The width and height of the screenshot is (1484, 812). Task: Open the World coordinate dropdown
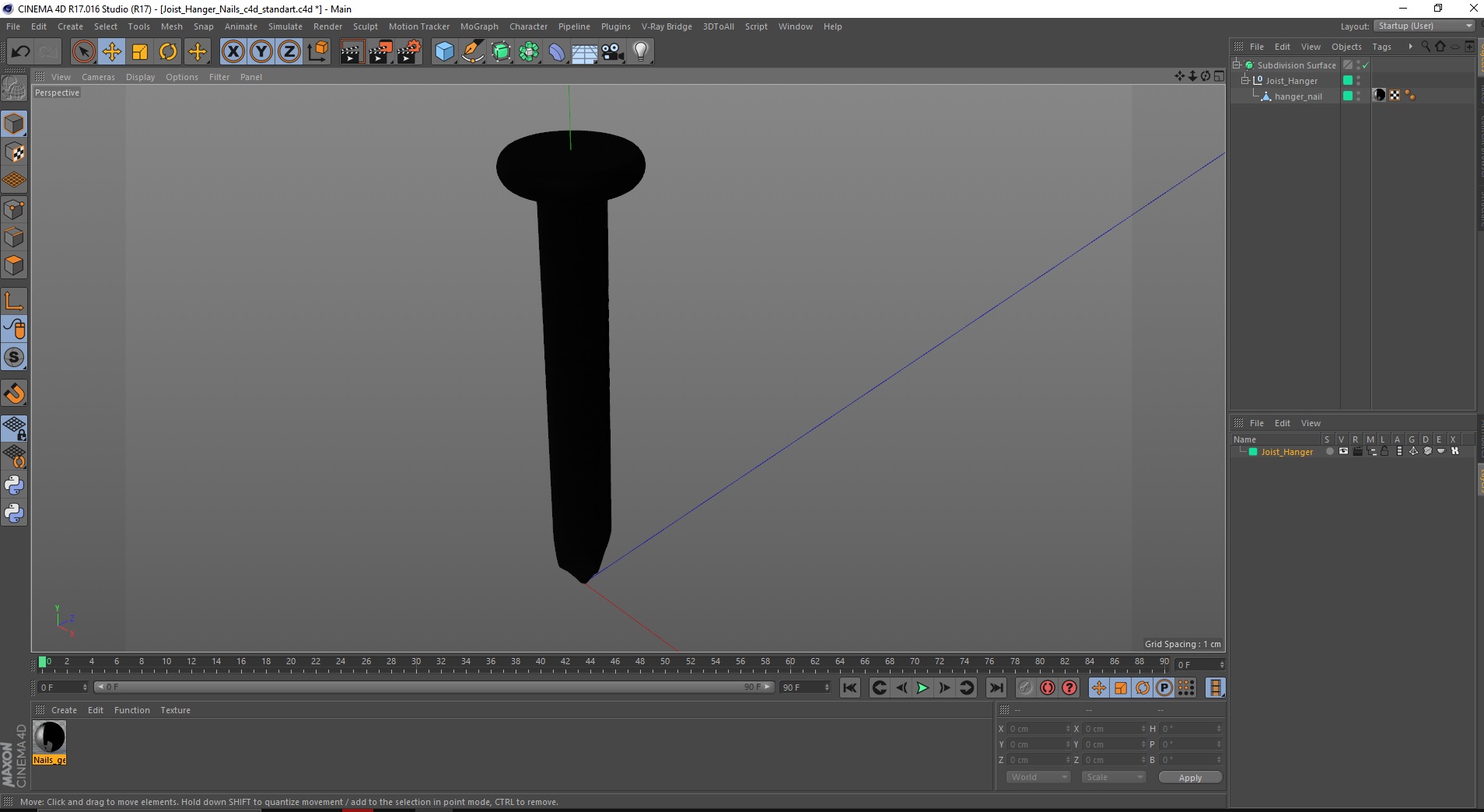(1038, 777)
